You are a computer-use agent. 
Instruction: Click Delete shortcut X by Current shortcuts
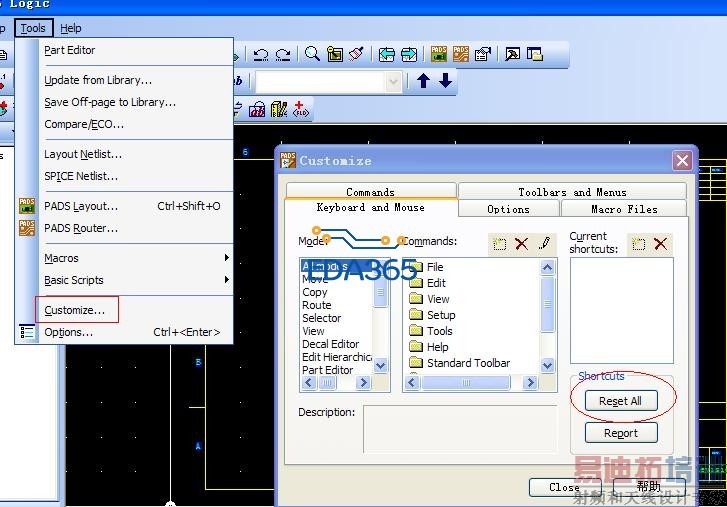click(660, 244)
